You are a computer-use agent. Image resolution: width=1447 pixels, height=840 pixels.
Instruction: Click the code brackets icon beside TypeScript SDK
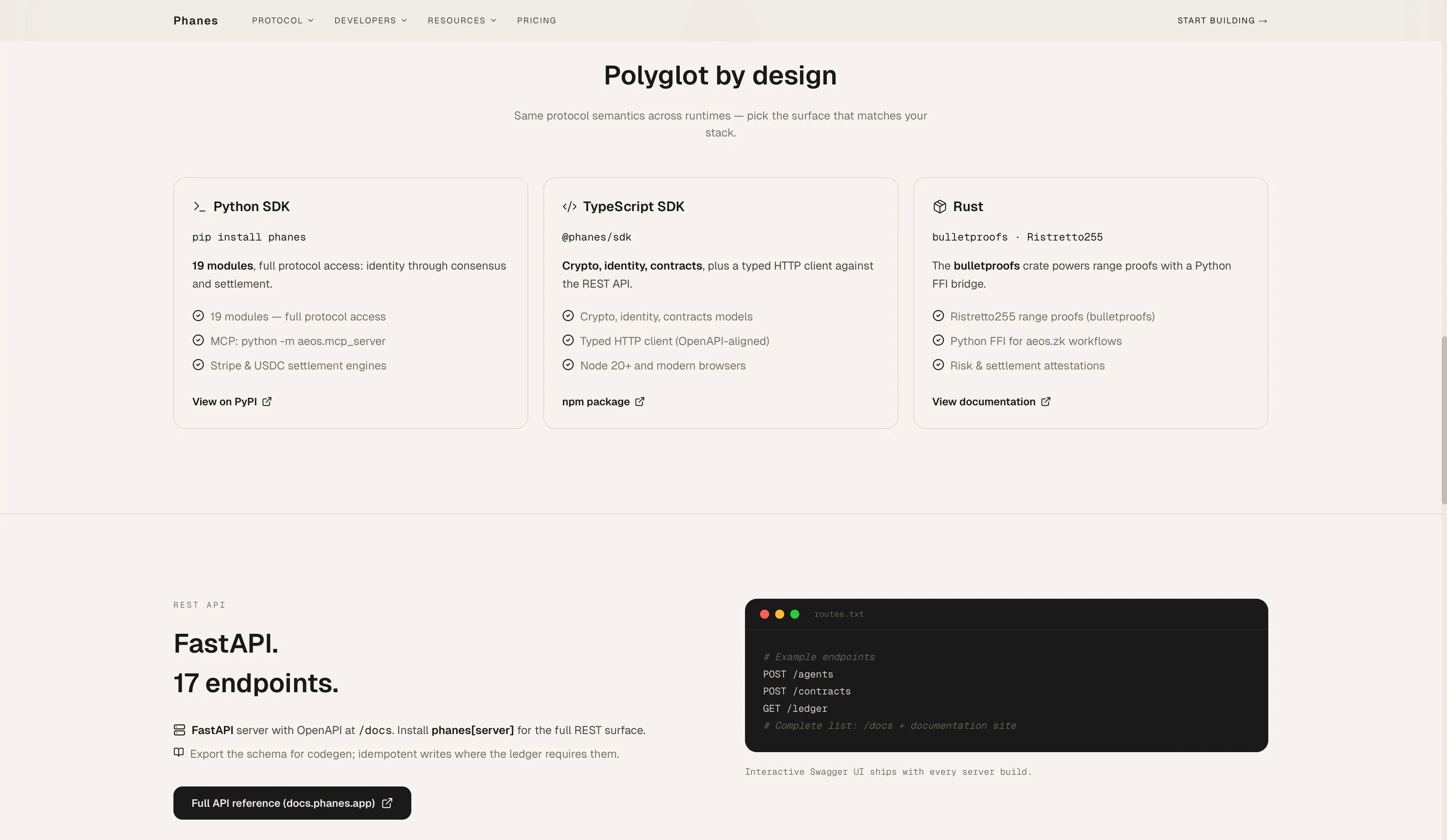pyautogui.click(x=569, y=207)
